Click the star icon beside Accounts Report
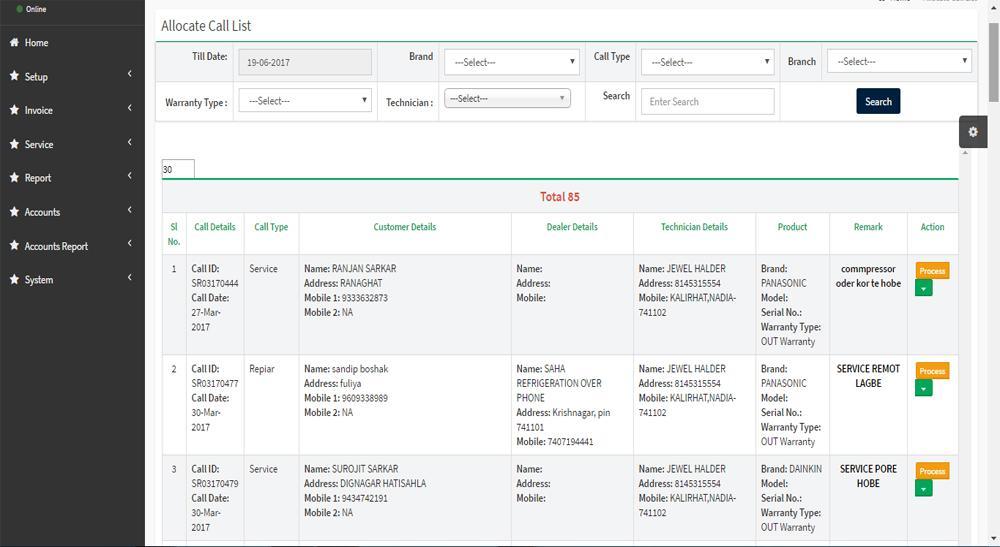Screen dimensions: 1000x547 [14, 245]
